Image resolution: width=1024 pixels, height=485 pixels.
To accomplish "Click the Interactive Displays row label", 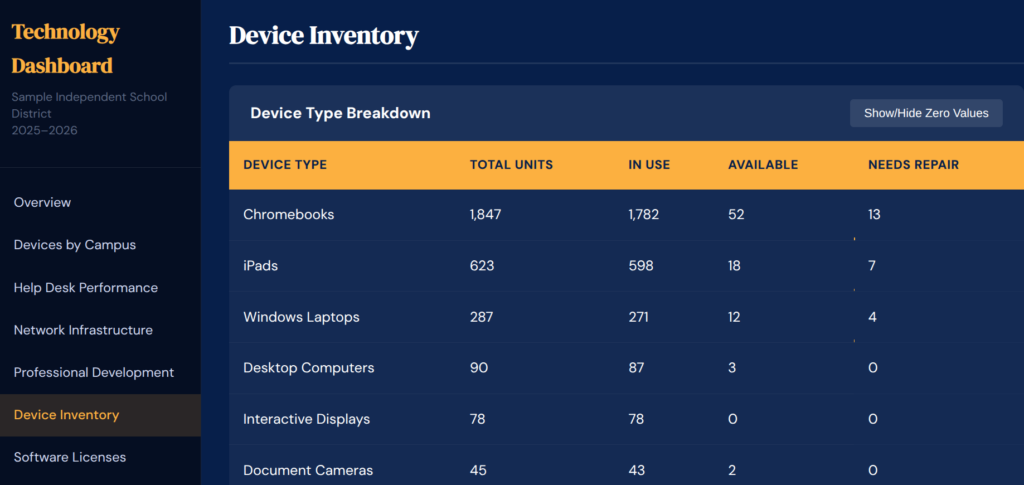I will (x=307, y=419).
